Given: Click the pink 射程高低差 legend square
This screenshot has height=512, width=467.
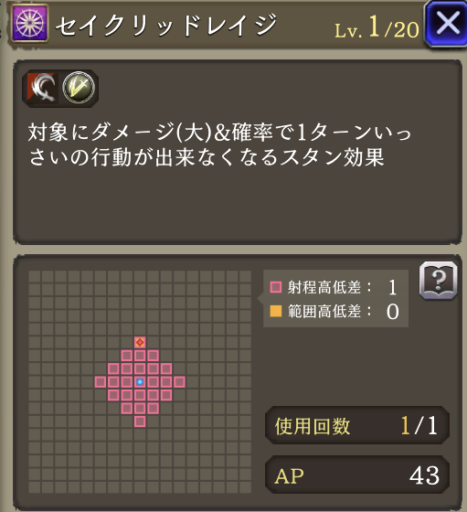Looking at the screenshot, I should (276, 287).
